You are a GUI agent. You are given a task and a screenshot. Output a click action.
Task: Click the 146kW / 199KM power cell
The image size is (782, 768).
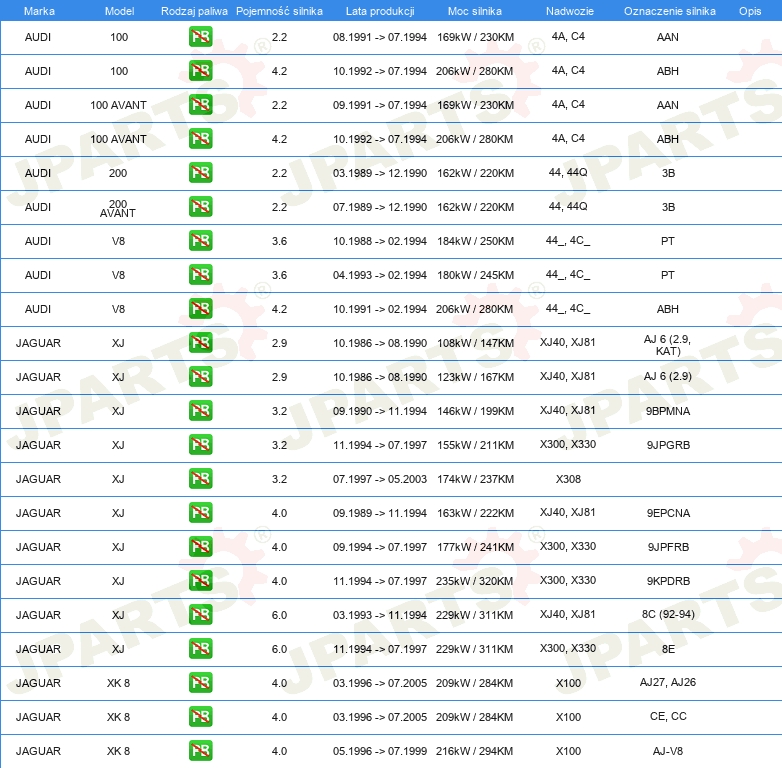[475, 411]
